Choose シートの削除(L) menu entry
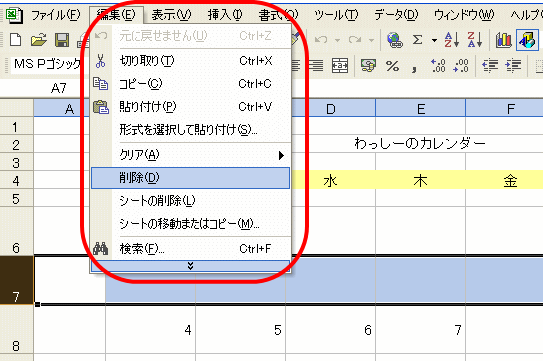 click(x=190, y=201)
